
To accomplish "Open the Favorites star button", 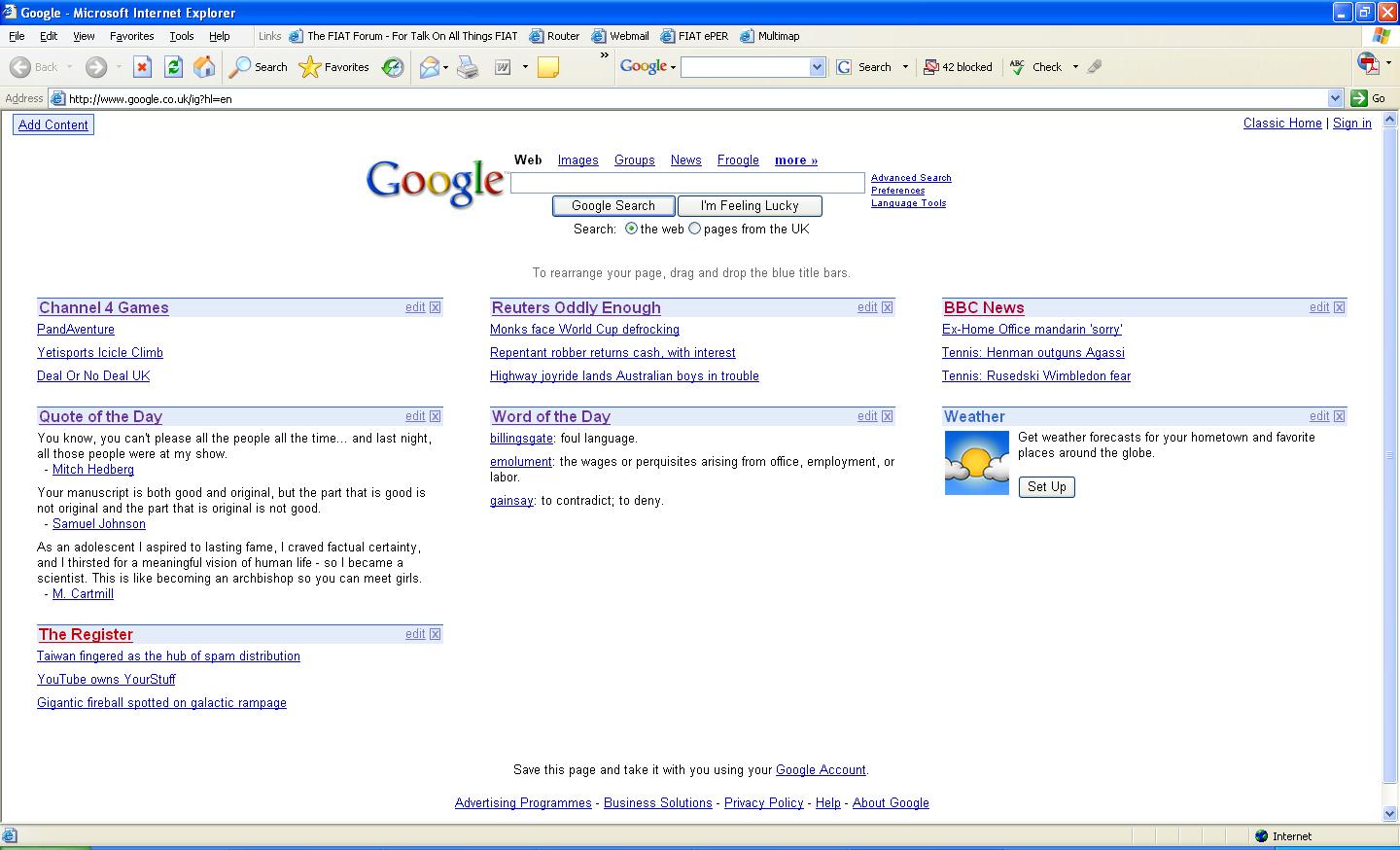I will [x=334, y=67].
